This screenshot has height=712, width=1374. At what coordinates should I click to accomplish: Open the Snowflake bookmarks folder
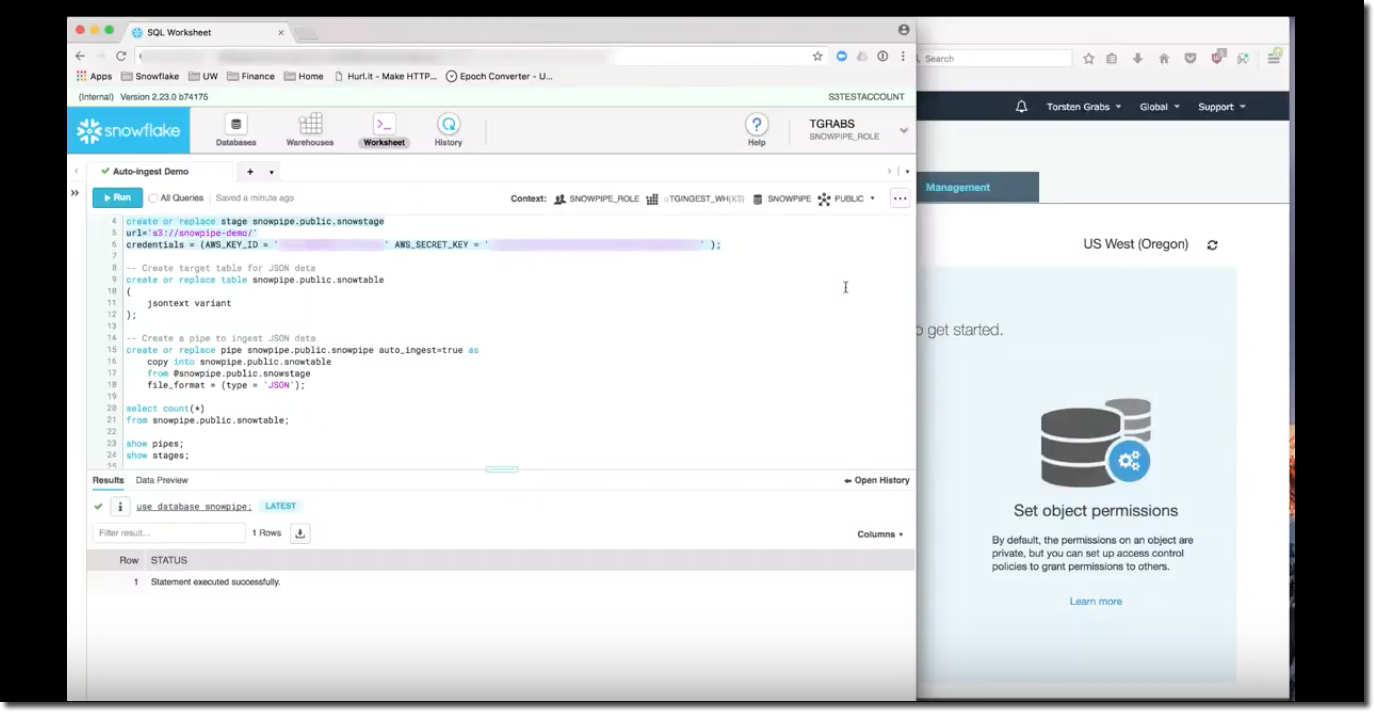[150, 76]
